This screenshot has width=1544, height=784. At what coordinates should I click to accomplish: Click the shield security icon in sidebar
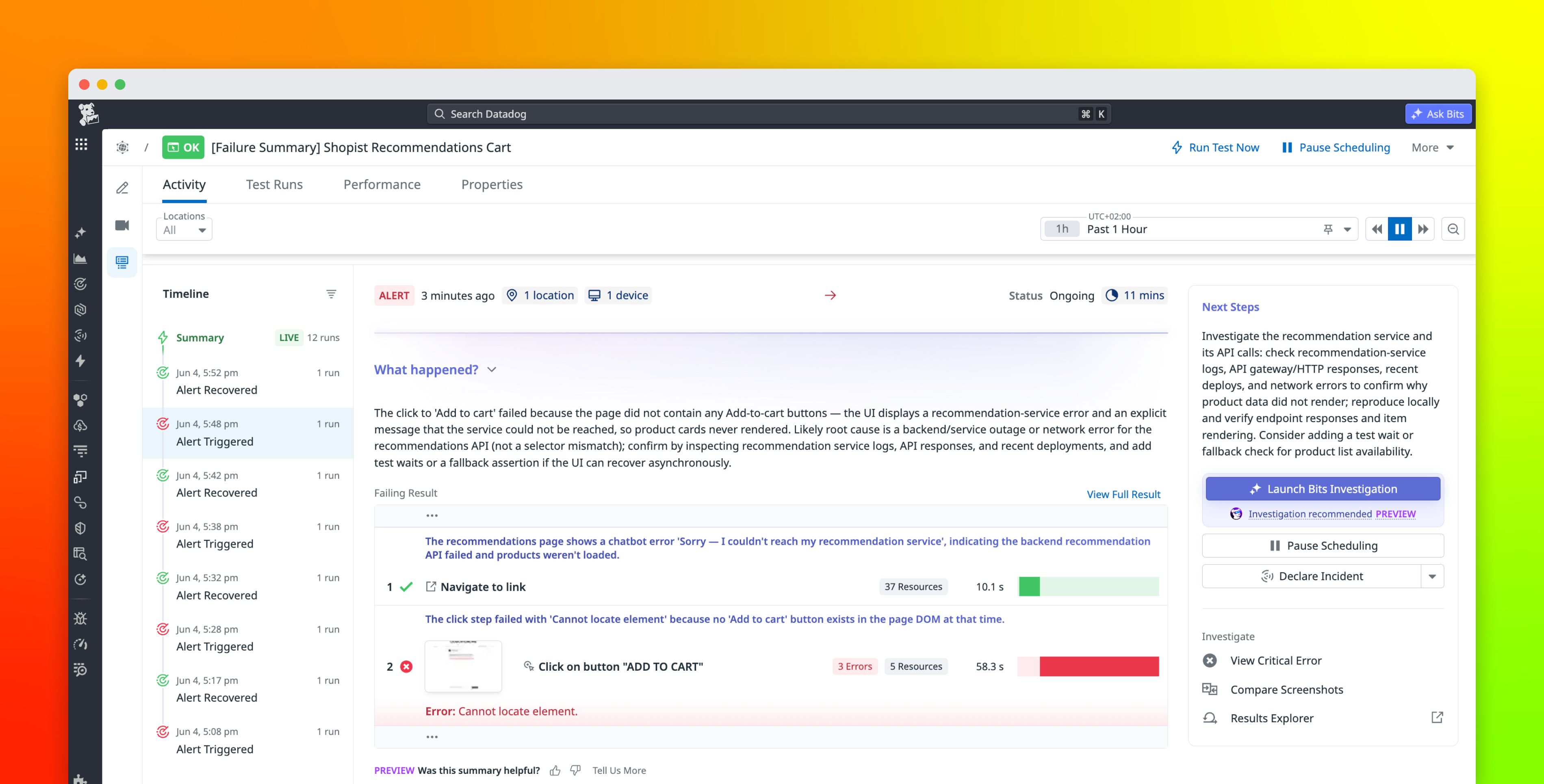pos(80,528)
